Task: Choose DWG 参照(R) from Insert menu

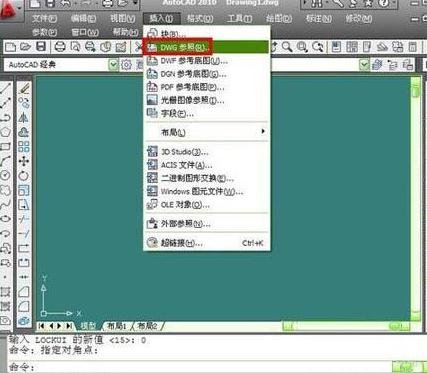Action: point(207,47)
